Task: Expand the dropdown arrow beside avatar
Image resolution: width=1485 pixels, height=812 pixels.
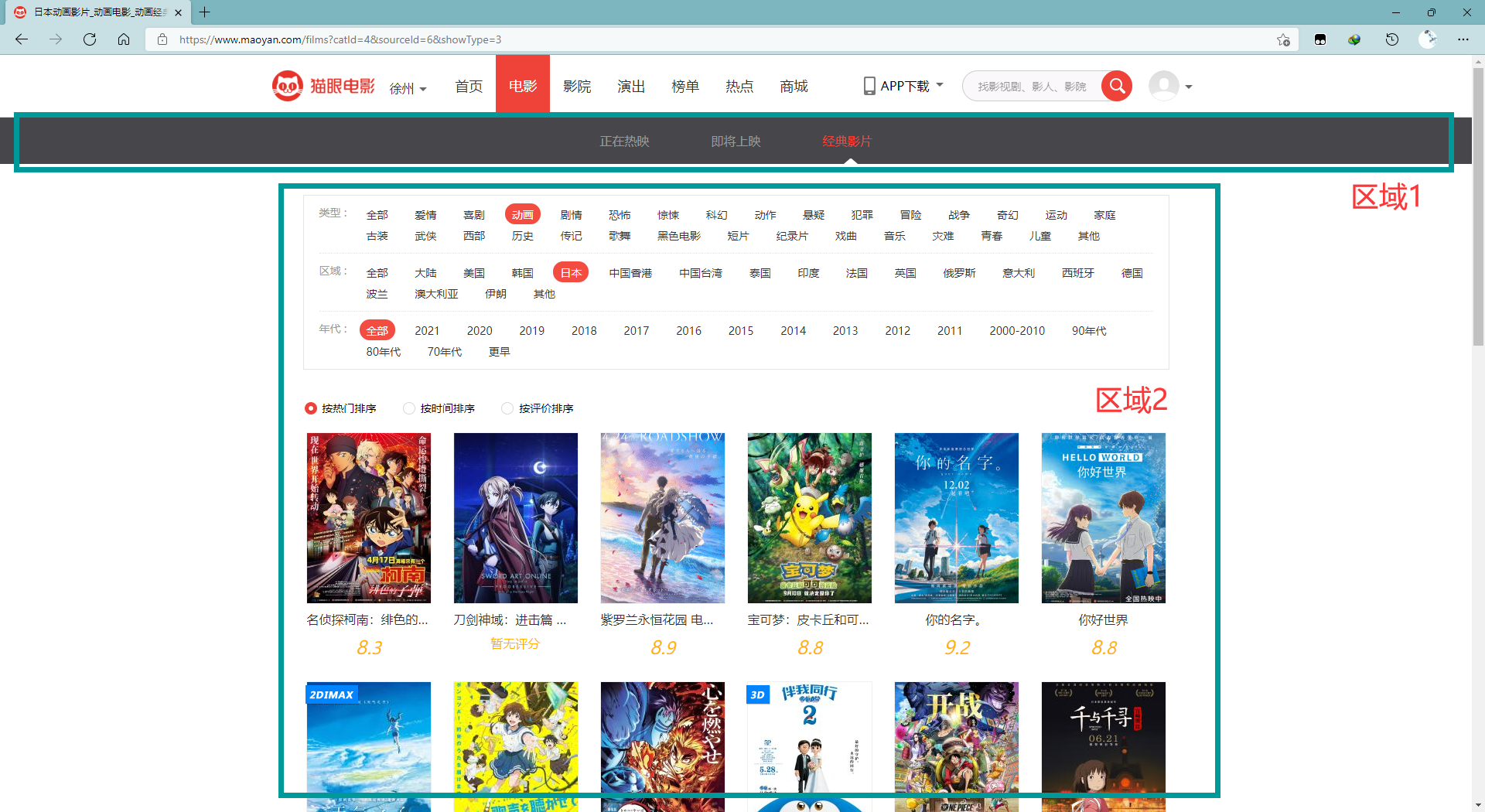Action: pos(1189,87)
